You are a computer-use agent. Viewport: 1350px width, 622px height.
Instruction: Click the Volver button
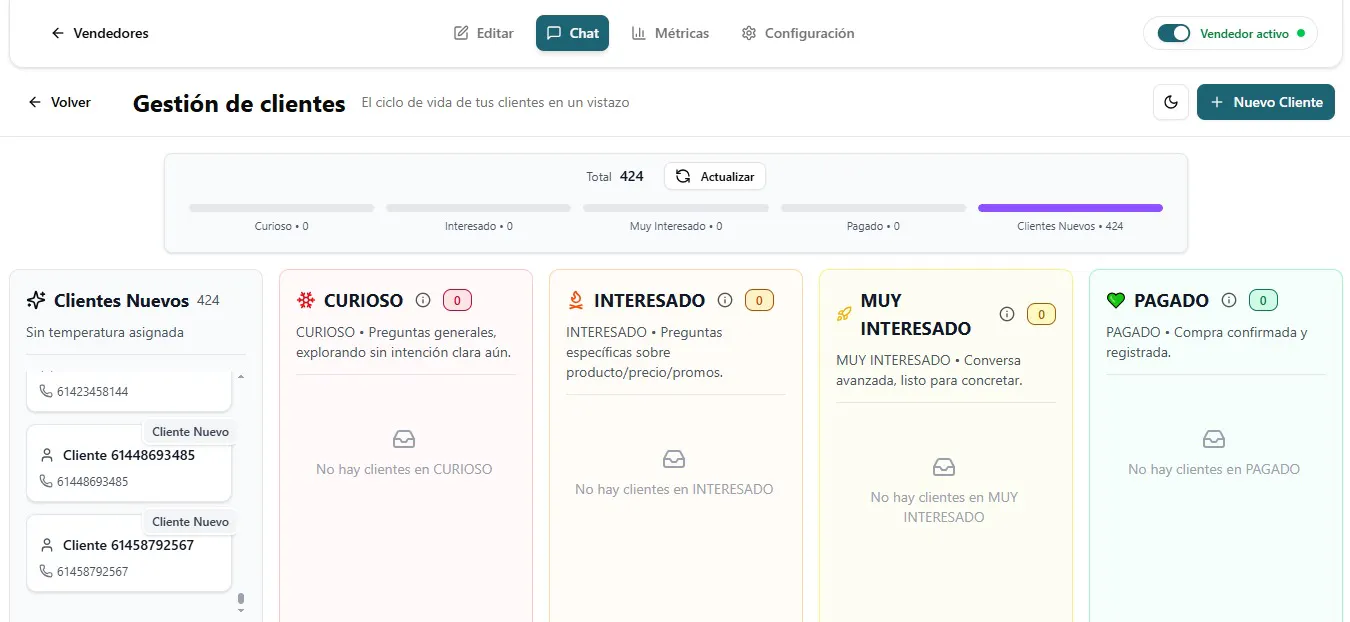click(x=60, y=102)
